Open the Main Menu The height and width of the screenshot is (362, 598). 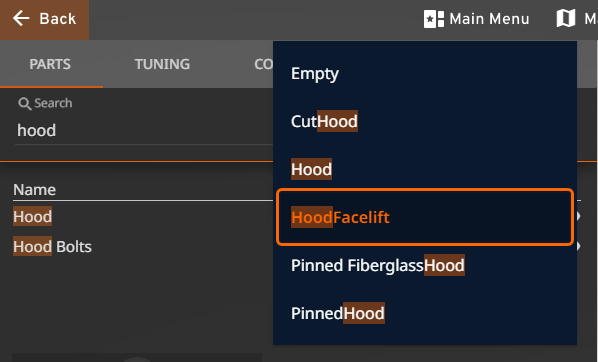point(476,19)
